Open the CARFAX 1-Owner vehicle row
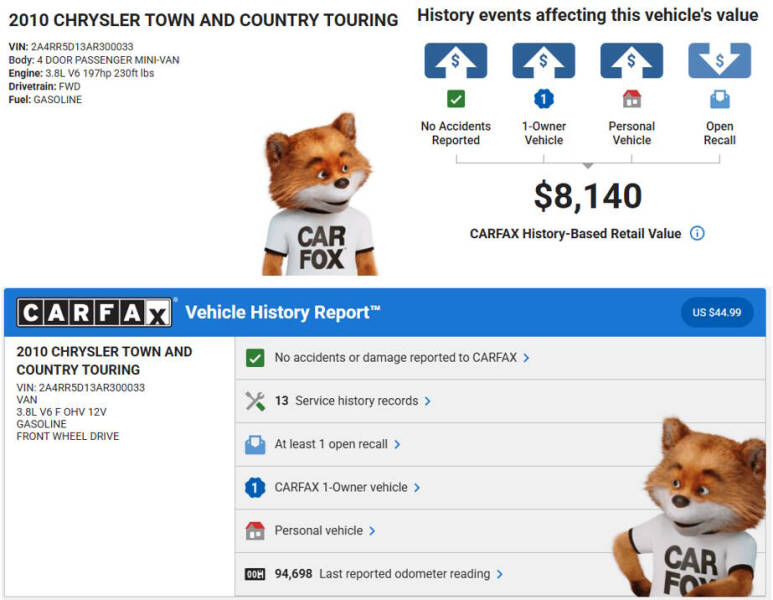773x600 pixels. (341, 487)
